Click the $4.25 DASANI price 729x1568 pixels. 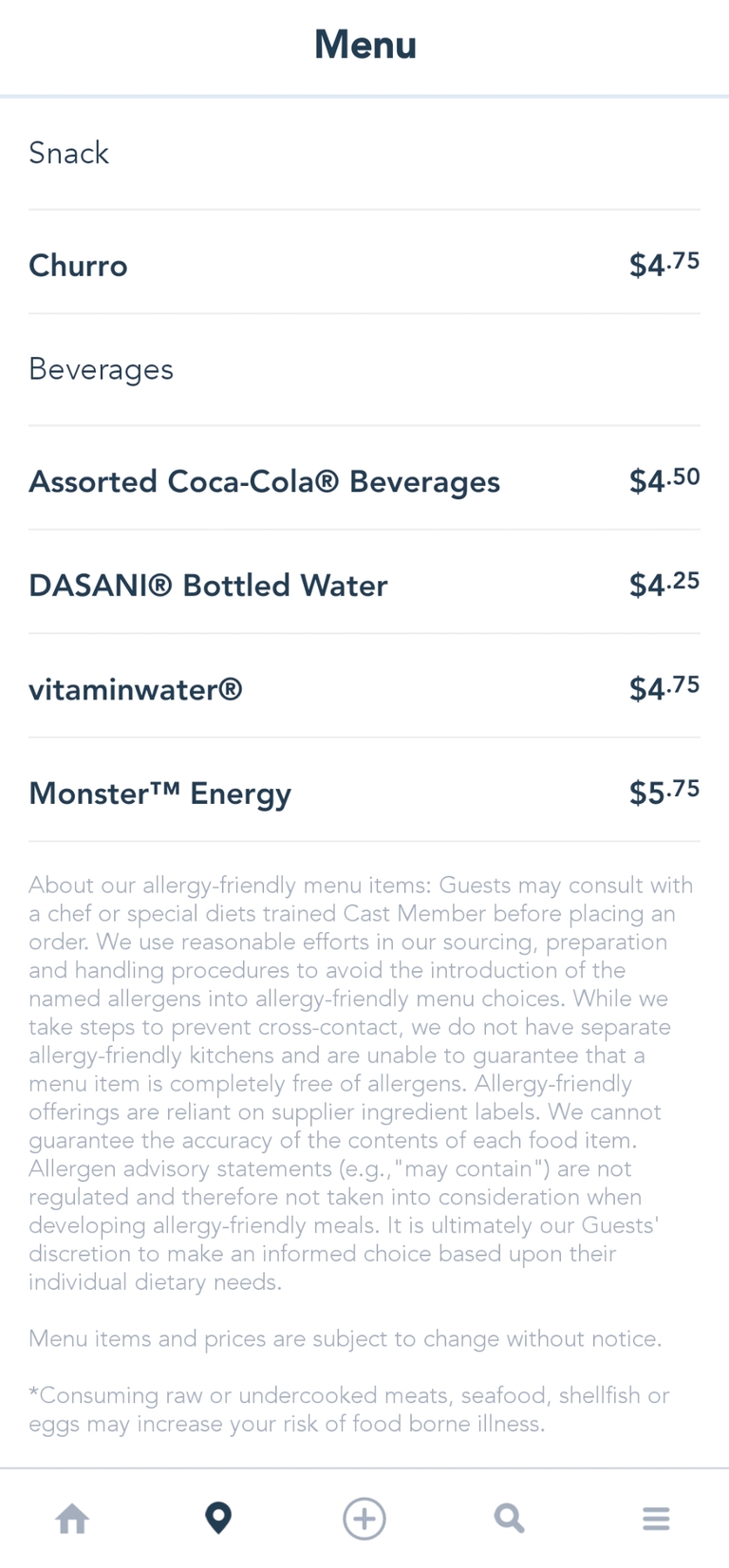664,584
